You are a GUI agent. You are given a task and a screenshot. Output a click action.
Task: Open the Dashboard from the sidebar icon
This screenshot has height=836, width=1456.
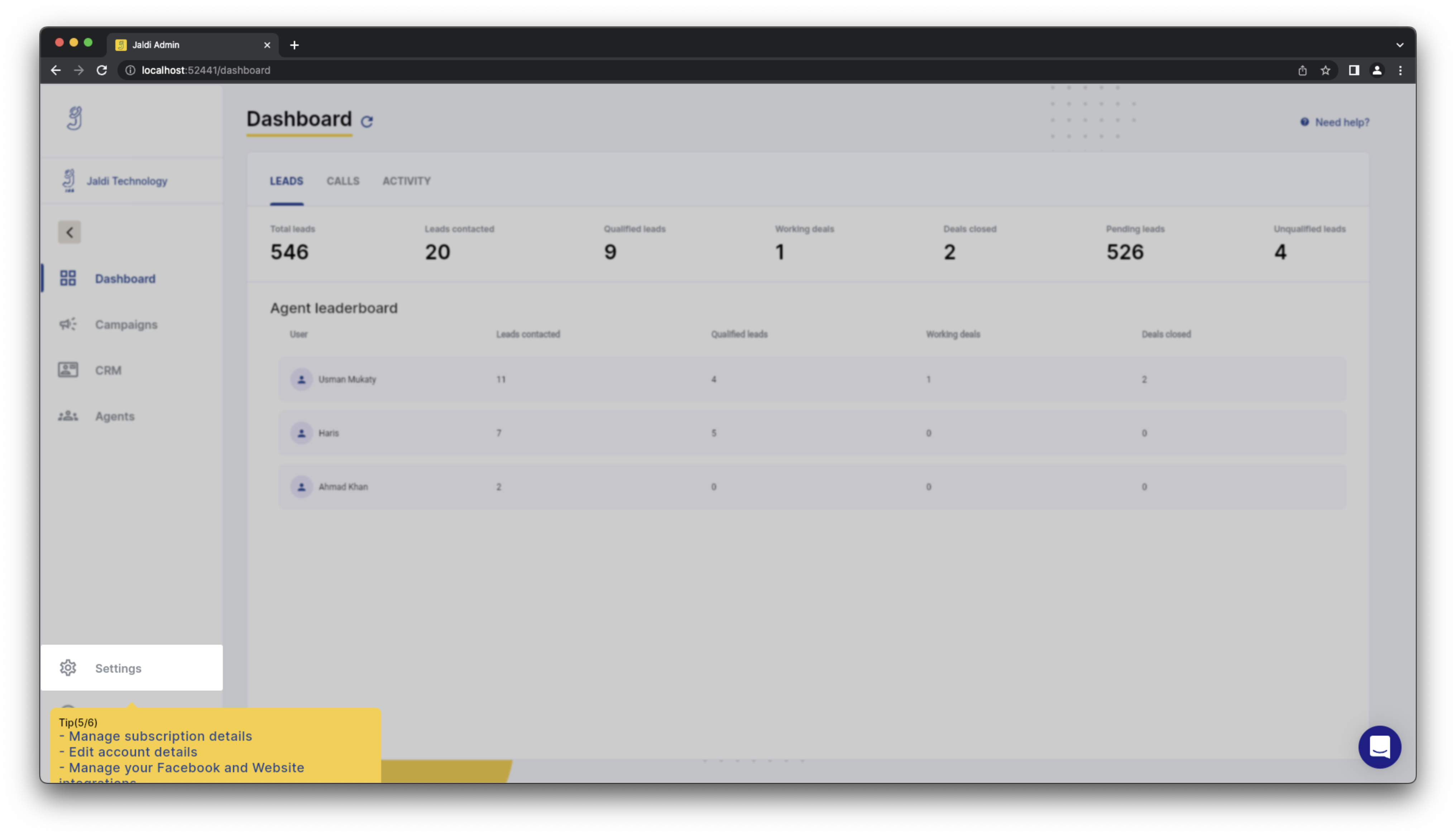pos(68,278)
